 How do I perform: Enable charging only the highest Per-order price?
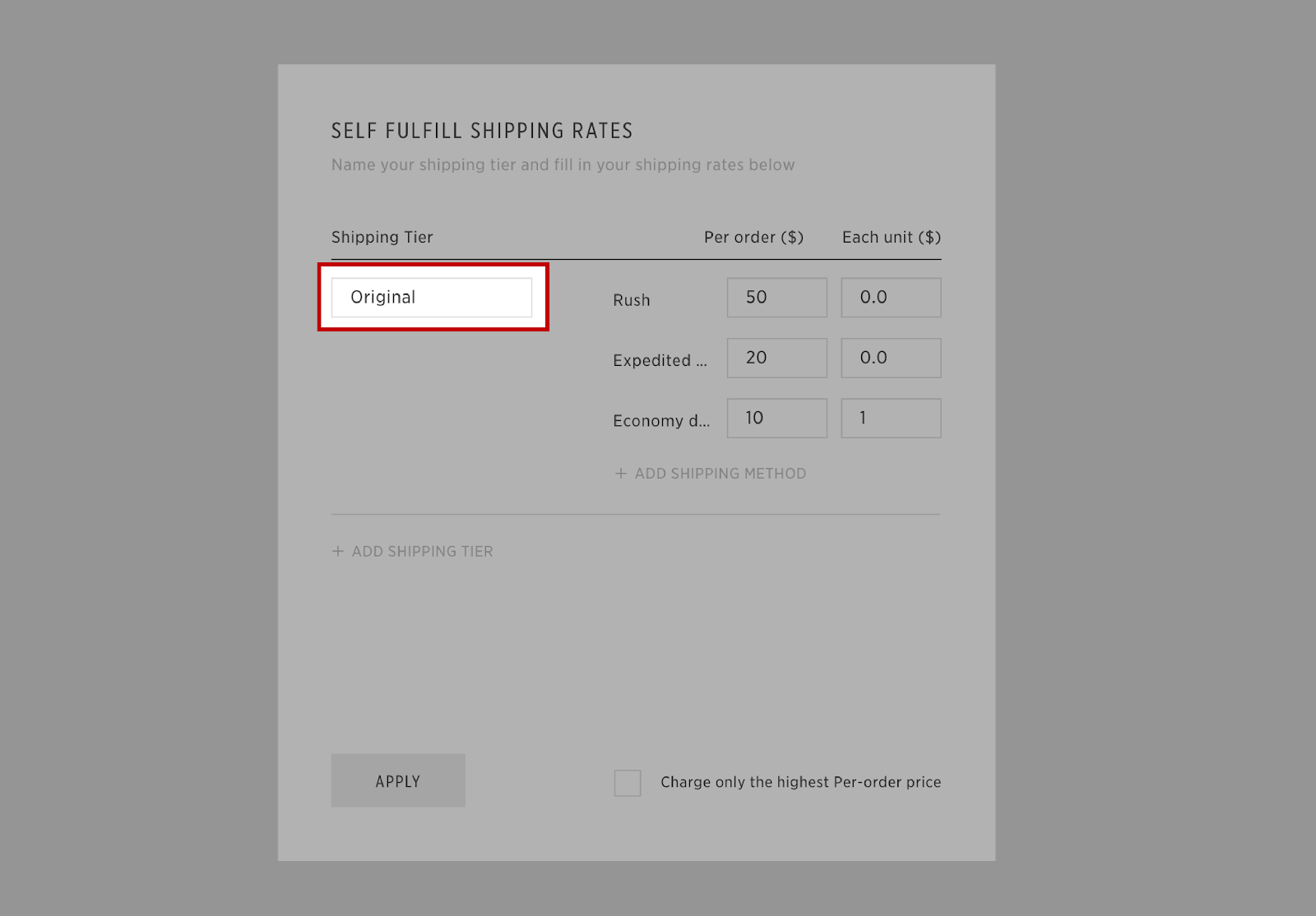tap(628, 783)
